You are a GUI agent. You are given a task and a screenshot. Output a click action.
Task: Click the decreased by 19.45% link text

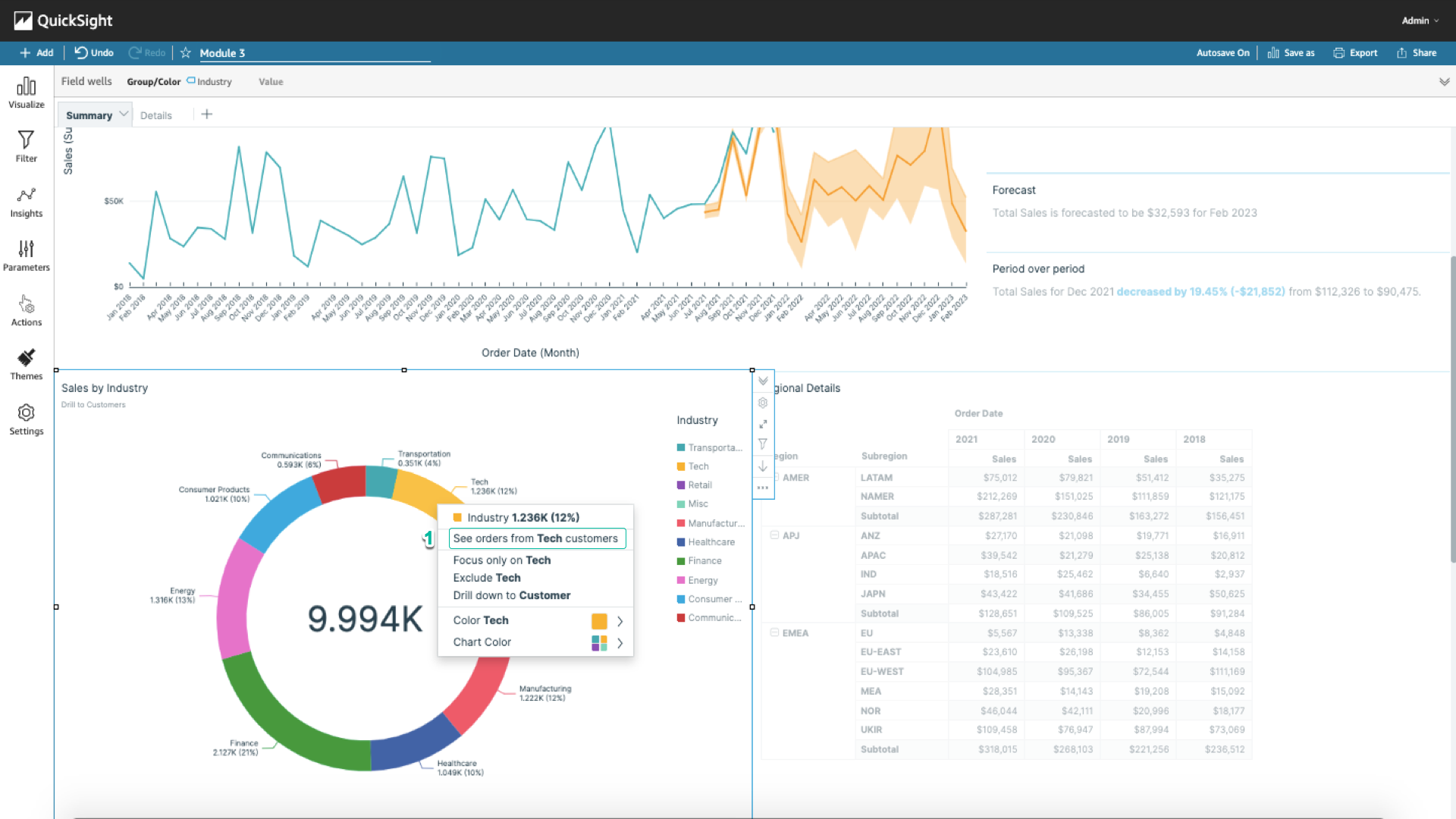click(x=1200, y=292)
